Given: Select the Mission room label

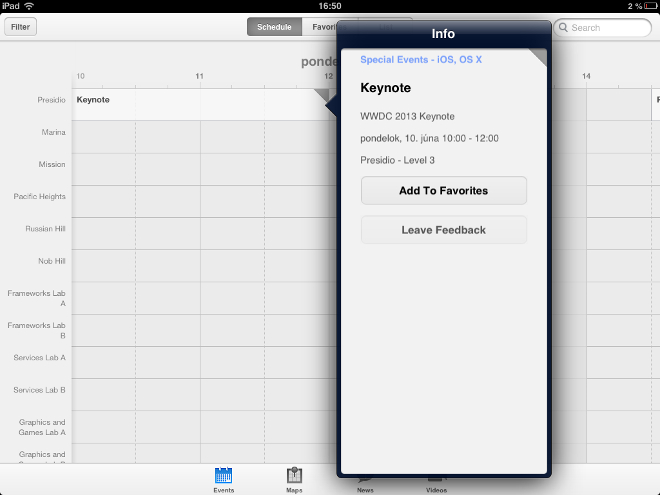Looking at the screenshot, I should tap(52, 164).
